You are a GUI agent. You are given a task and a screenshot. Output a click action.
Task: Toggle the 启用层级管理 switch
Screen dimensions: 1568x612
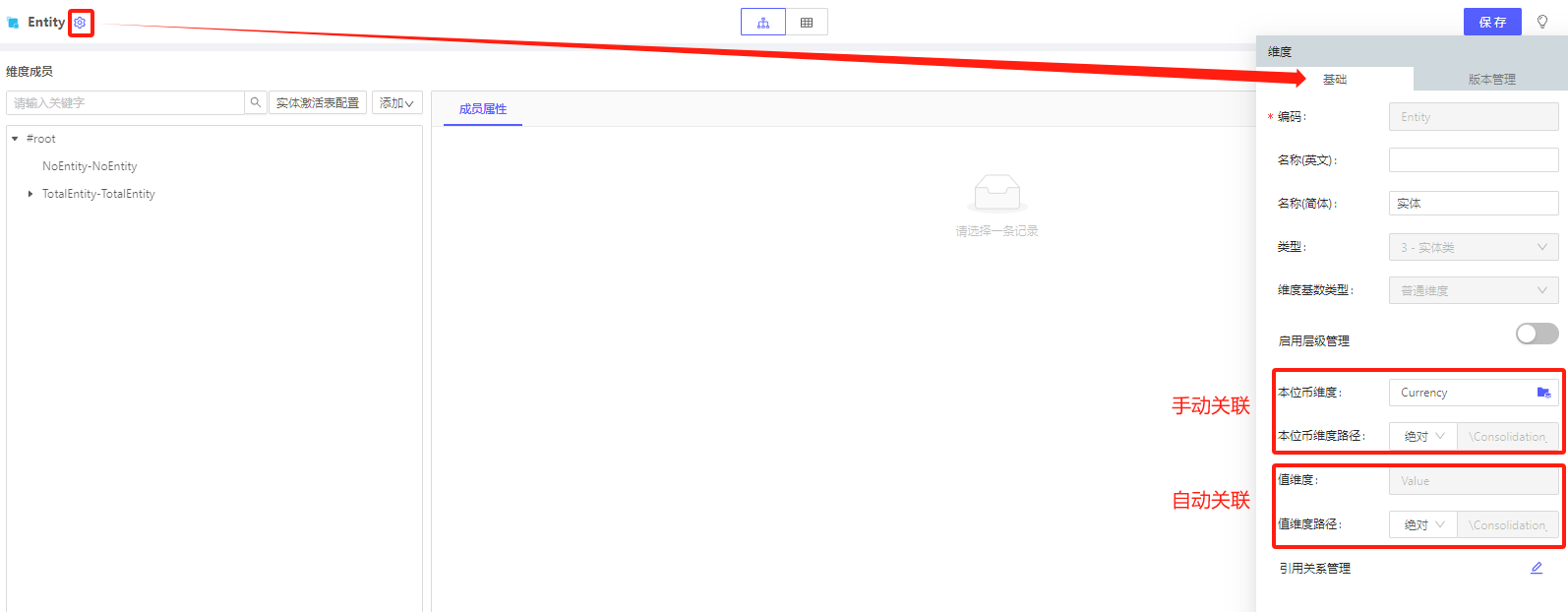[1537, 335]
